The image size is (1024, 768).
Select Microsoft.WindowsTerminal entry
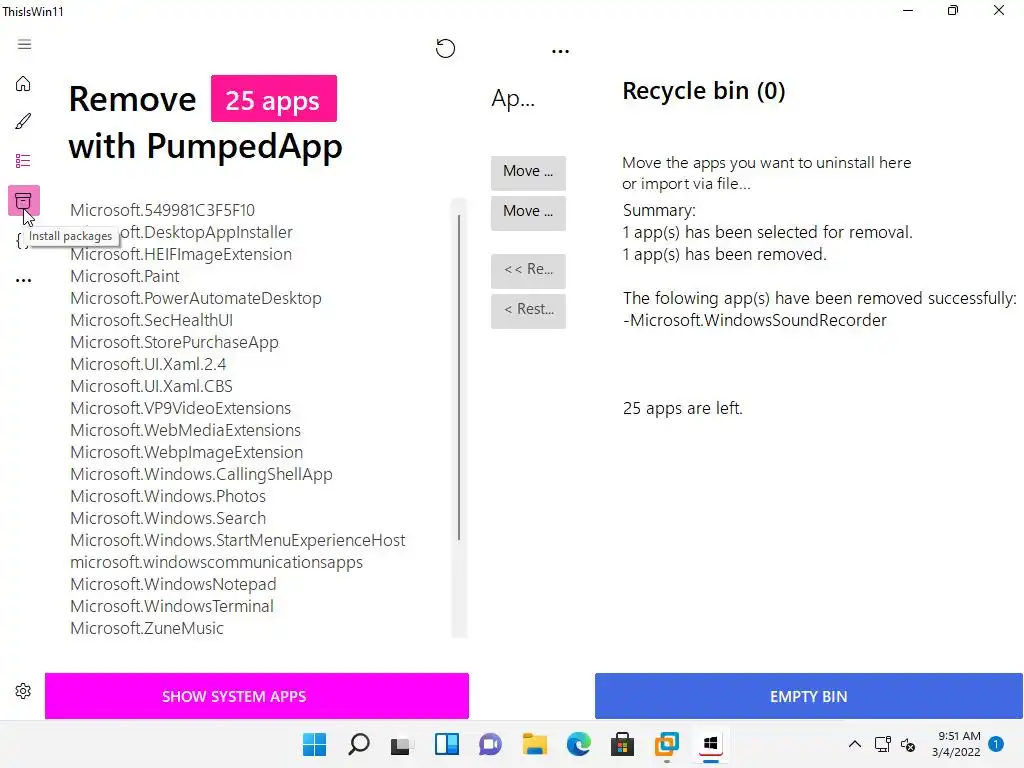(x=172, y=606)
